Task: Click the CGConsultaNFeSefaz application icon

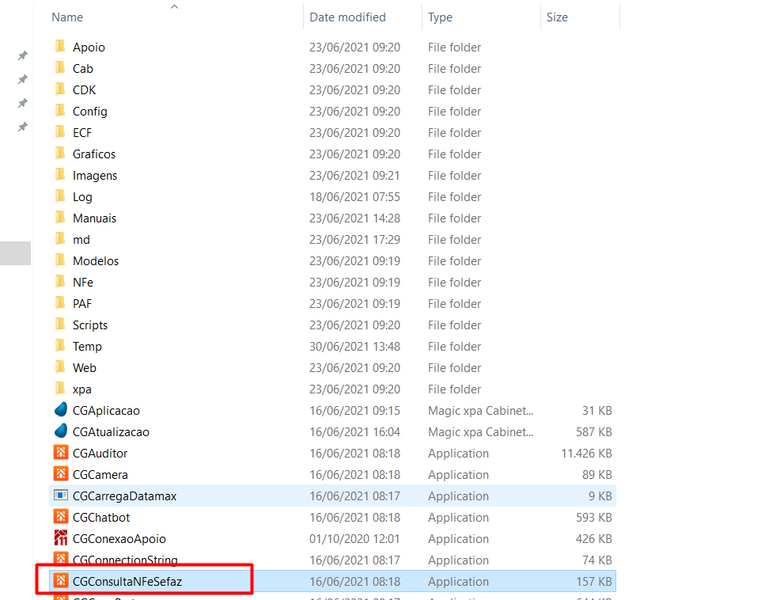Action: [x=60, y=581]
